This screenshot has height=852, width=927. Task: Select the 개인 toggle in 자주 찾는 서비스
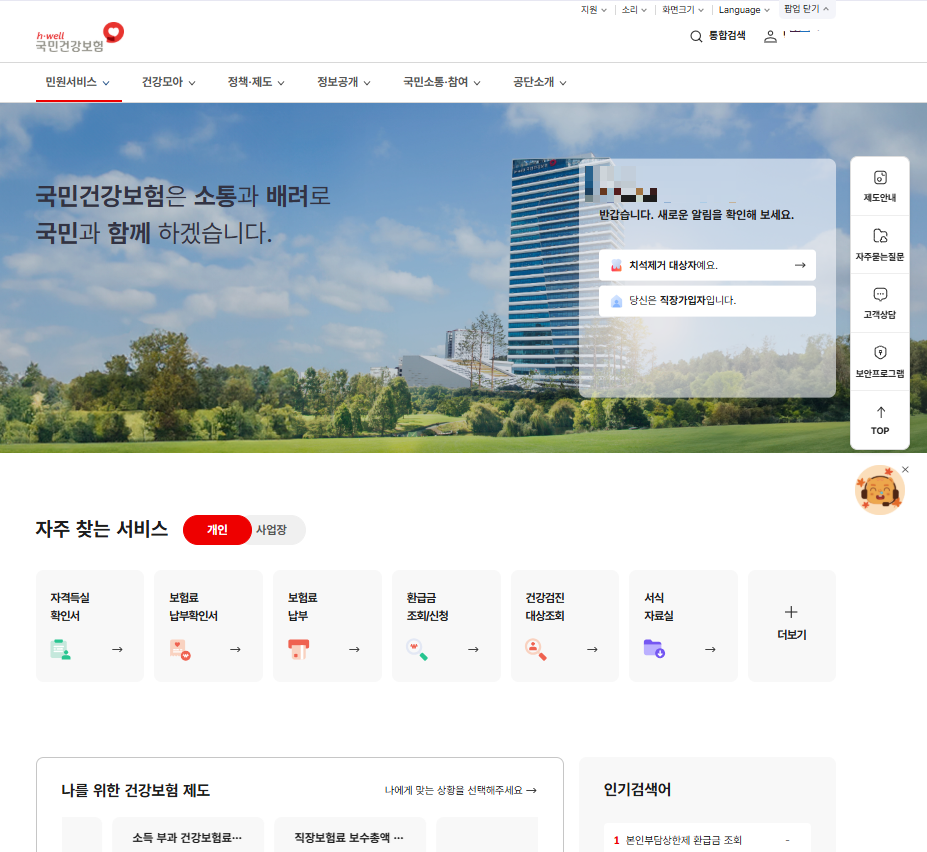click(x=217, y=531)
